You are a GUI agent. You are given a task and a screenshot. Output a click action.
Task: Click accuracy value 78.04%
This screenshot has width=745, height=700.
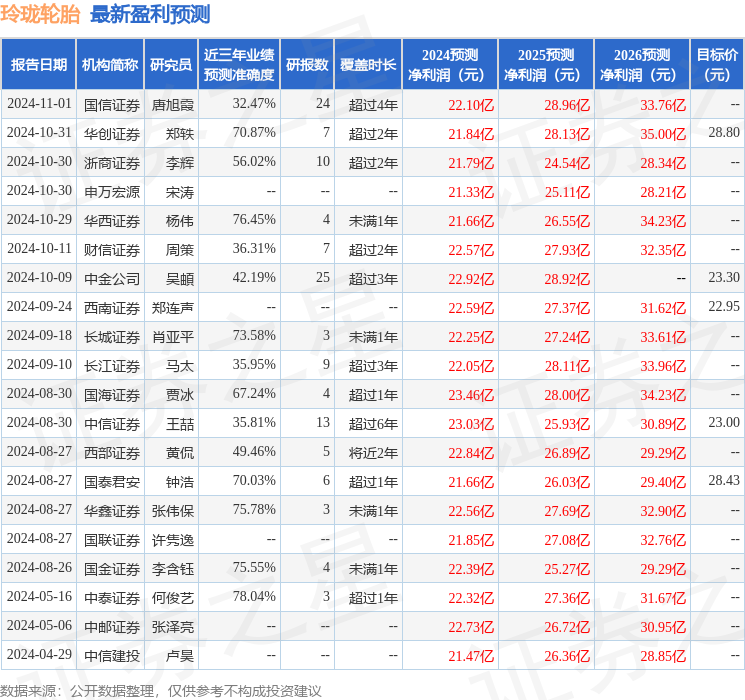click(x=254, y=596)
